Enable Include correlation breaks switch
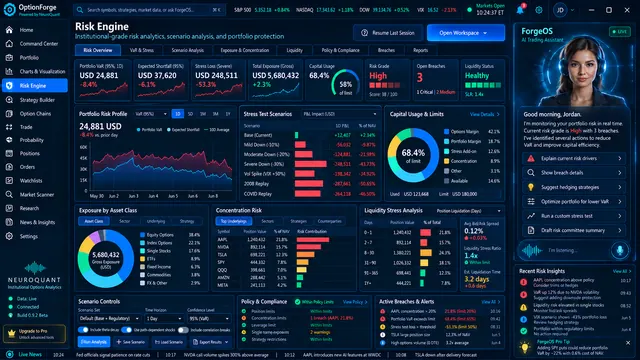 [x=183, y=330]
